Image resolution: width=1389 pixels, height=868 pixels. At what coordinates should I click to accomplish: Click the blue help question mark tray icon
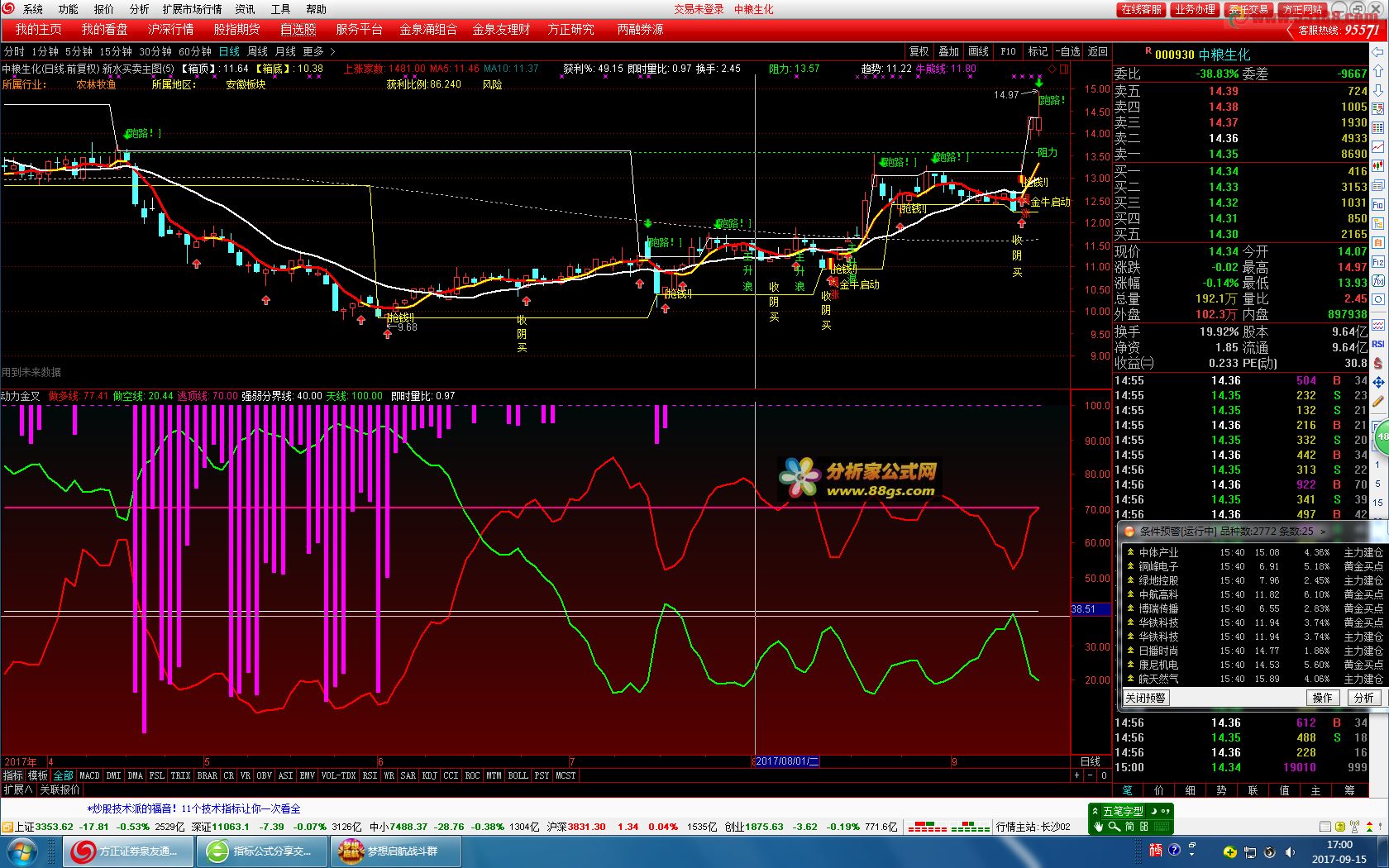click(x=1174, y=850)
